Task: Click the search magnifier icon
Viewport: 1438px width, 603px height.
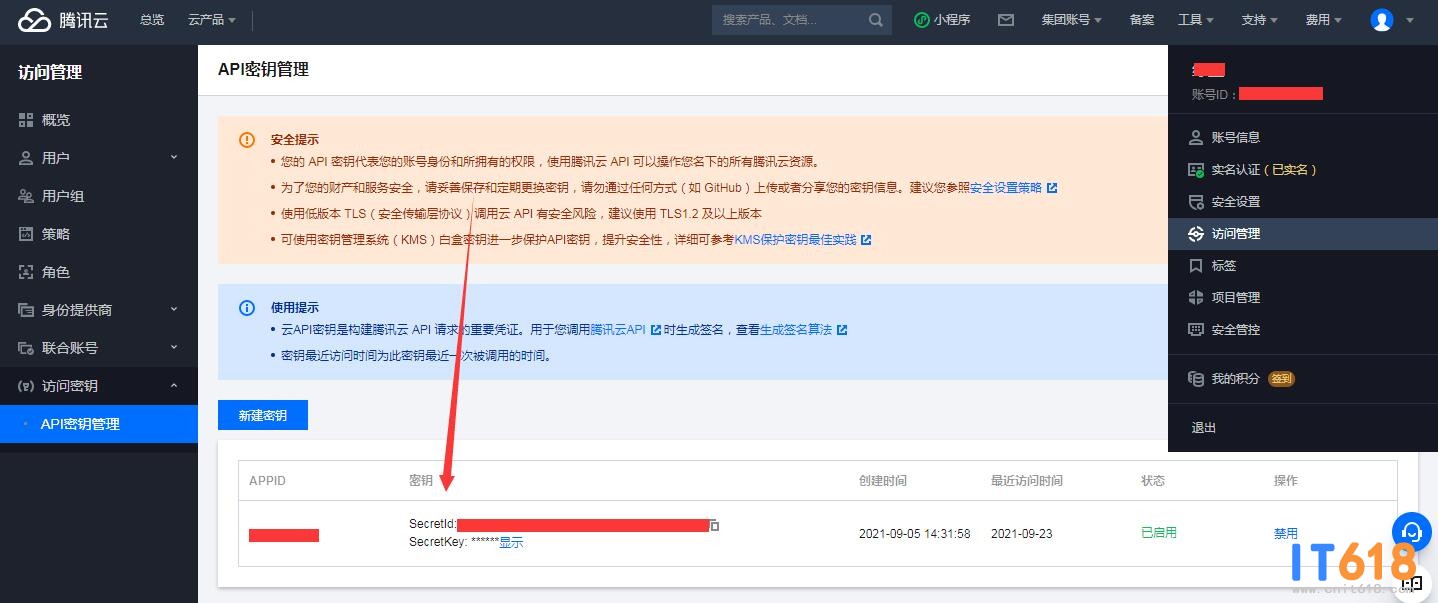Action: 876,20
